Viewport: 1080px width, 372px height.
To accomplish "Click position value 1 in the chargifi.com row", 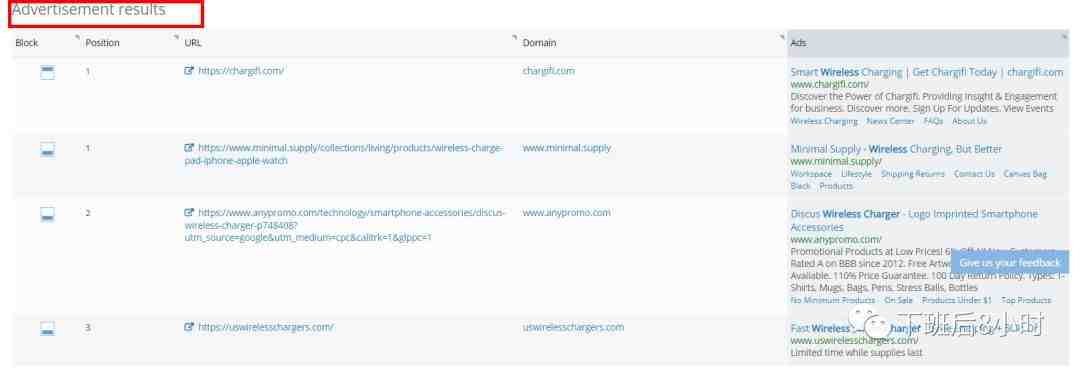I will tap(88, 70).
